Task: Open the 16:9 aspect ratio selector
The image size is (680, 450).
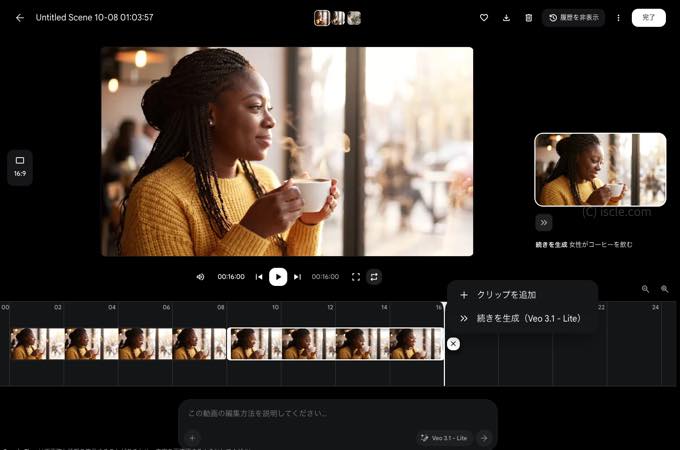Action: tap(20, 167)
